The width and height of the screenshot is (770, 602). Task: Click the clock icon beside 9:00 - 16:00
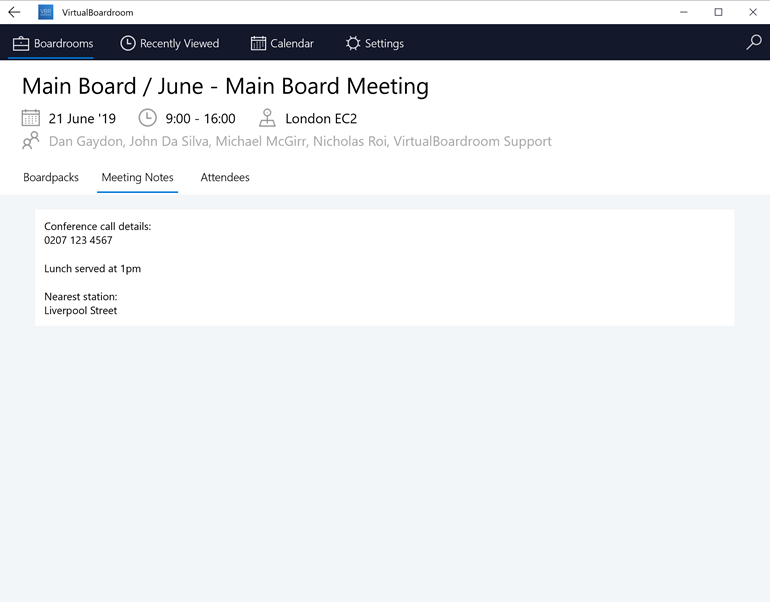pyautogui.click(x=147, y=118)
